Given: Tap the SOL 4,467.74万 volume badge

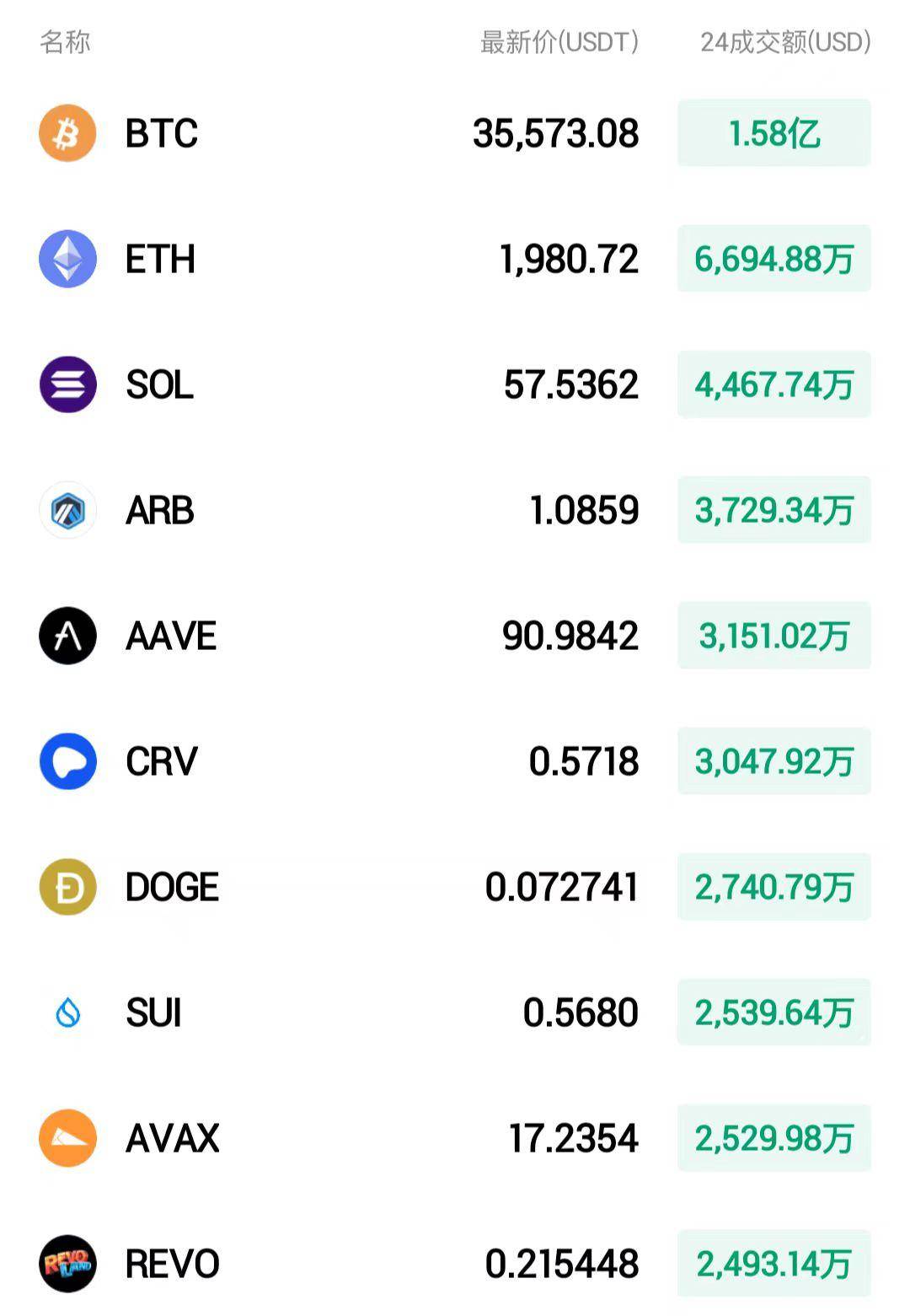Looking at the screenshot, I should tap(774, 384).
